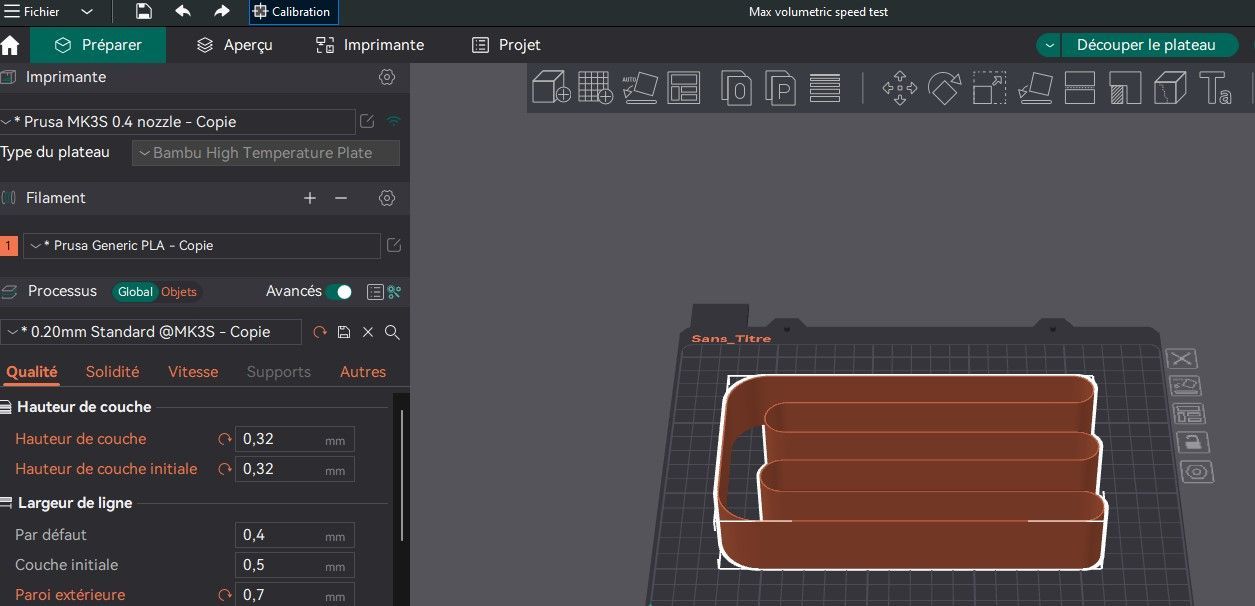
Task: Open the Calibration menu button
Action: click(x=293, y=12)
